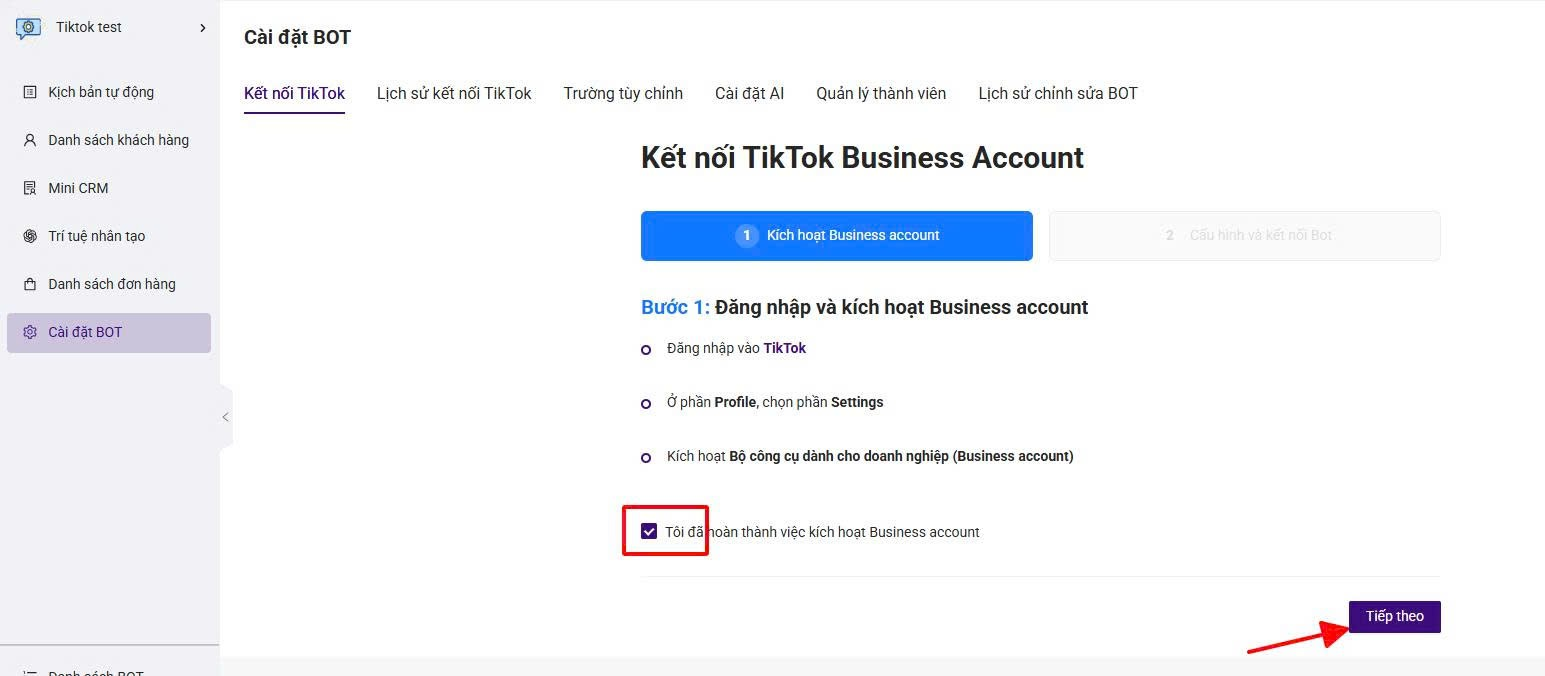Screen dimensions: 1545x676
Task: Click the Mini CRM sidebar icon
Action: 30,188
